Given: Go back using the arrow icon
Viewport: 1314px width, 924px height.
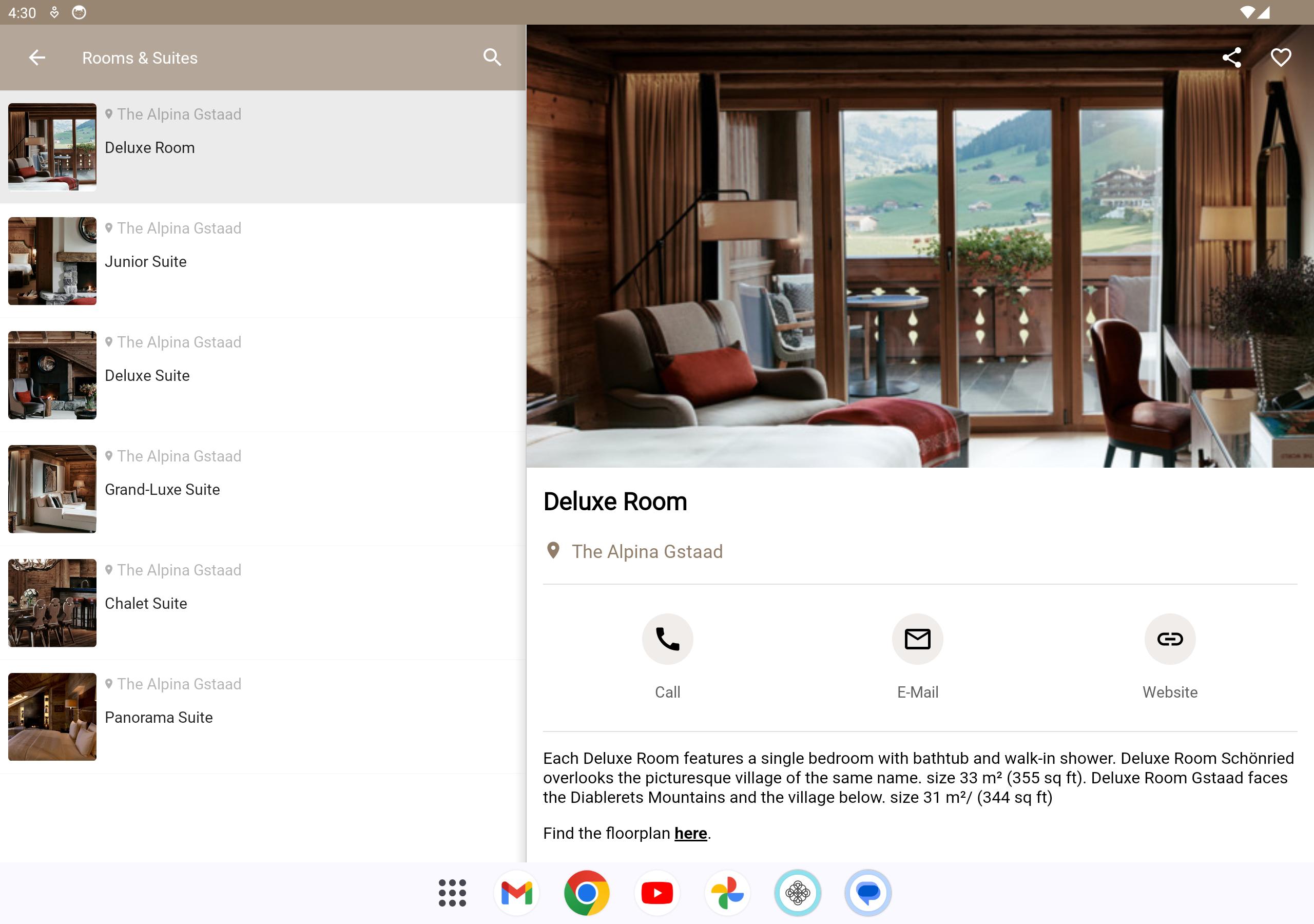Looking at the screenshot, I should coord(37,57).
